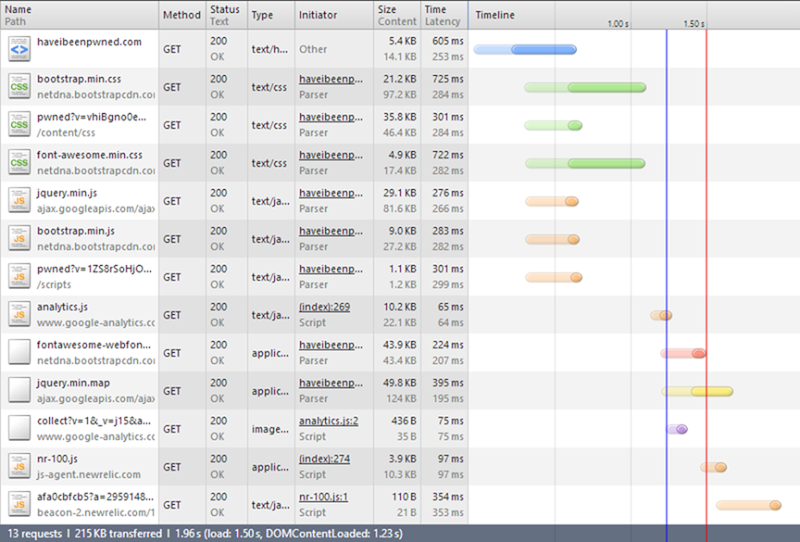Image resolution: width=800 pixels, height=542 pixels.
Task: Sort by the Initiator column header
Action: click(x=334, y=15)
